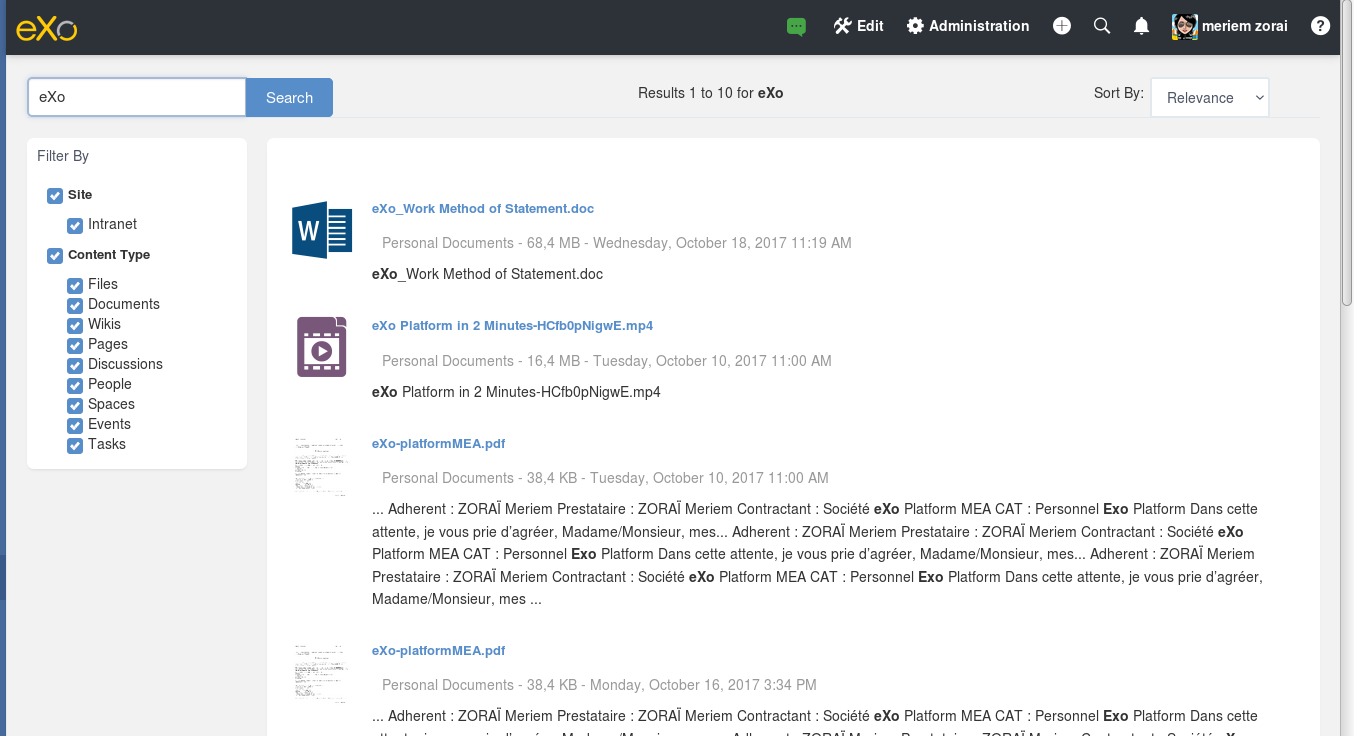Image resolution: width=1354 pixels, height=736 pixels.
Task: Open the Administration menu
Action: point(968,26)
